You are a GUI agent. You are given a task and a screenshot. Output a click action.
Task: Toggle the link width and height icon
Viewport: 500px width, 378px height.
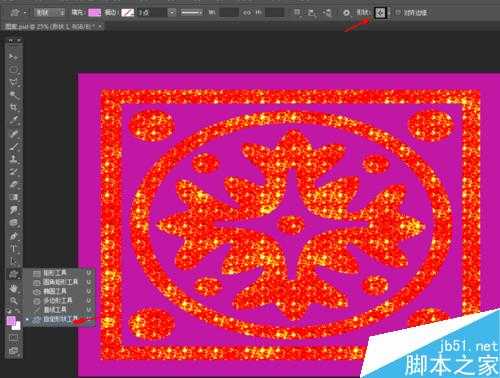tap(247, 13)
